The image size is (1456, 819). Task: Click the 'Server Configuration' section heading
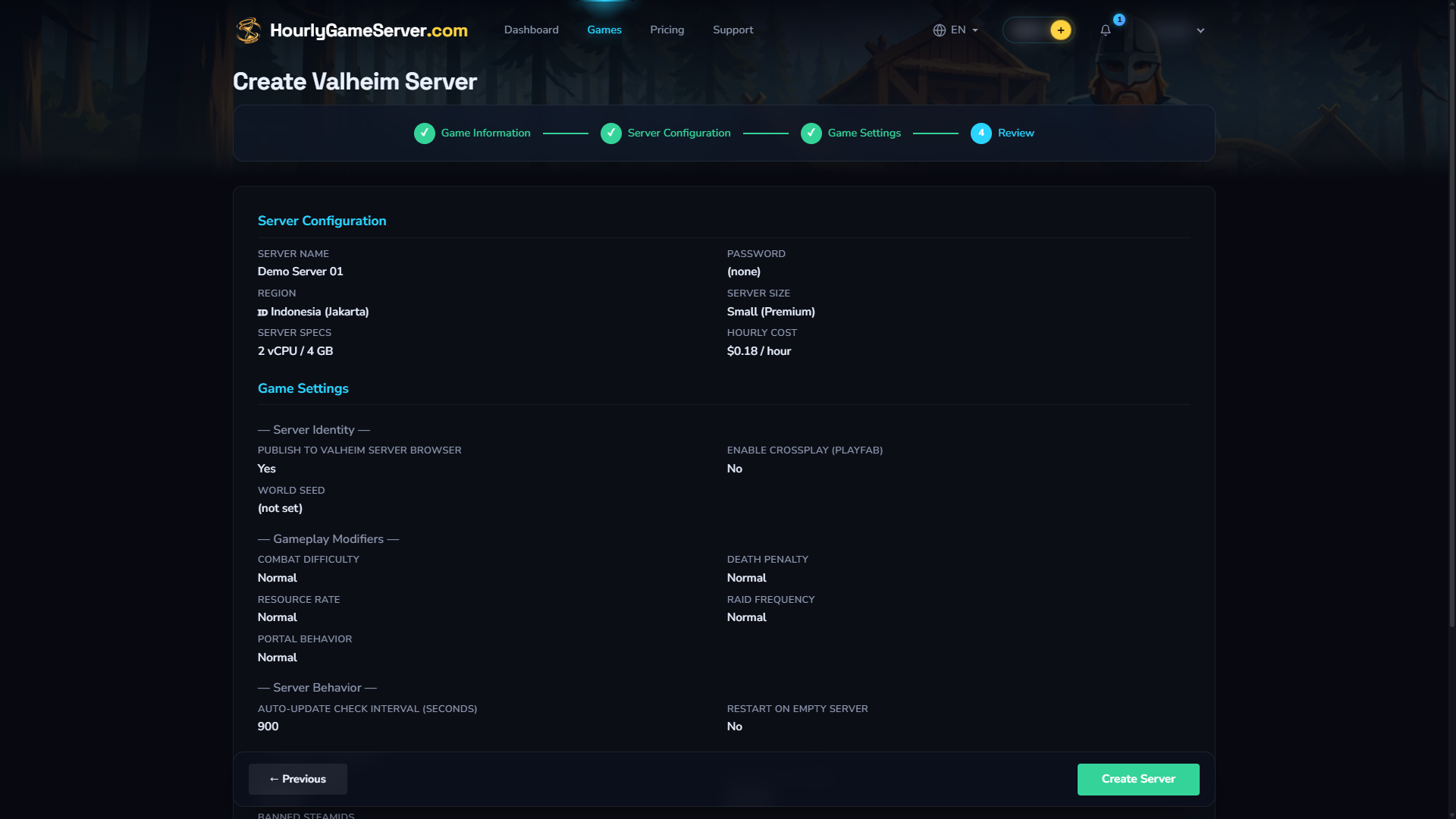[x=322, y=221]
